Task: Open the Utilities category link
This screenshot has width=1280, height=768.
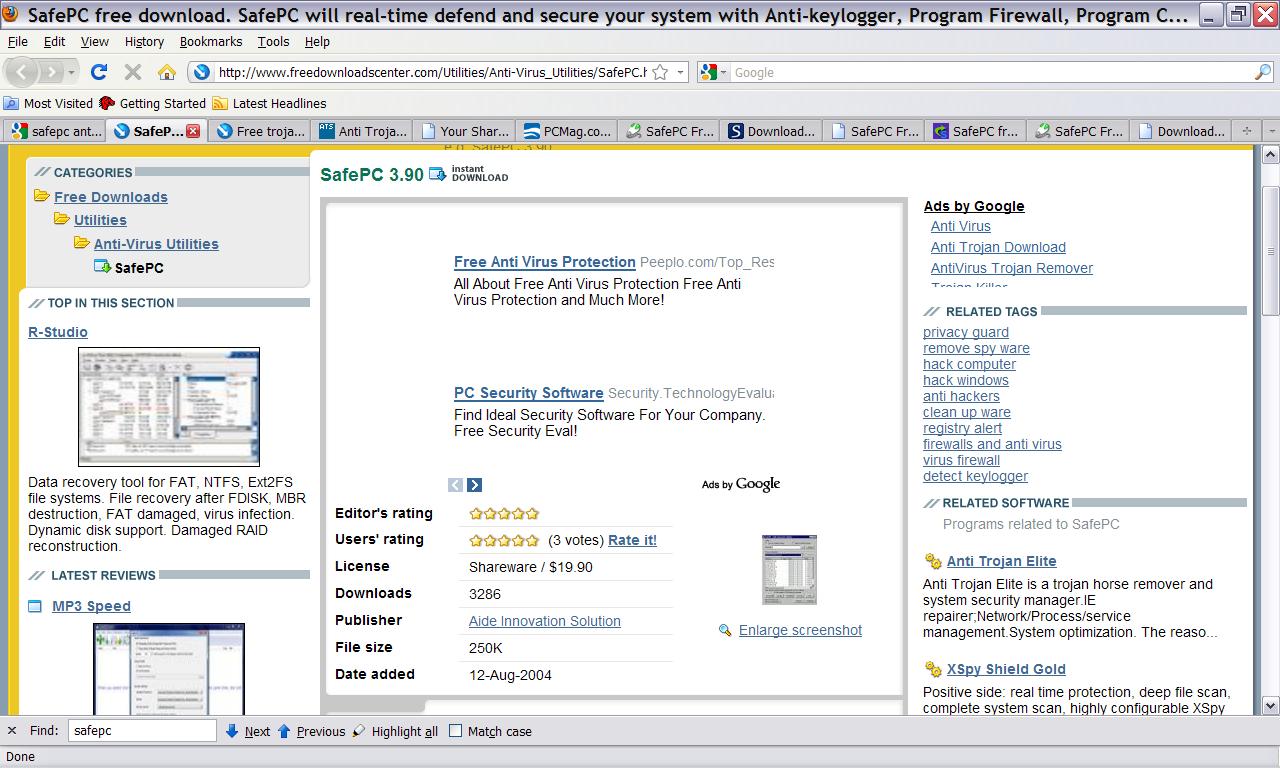Action: point(100,220)
